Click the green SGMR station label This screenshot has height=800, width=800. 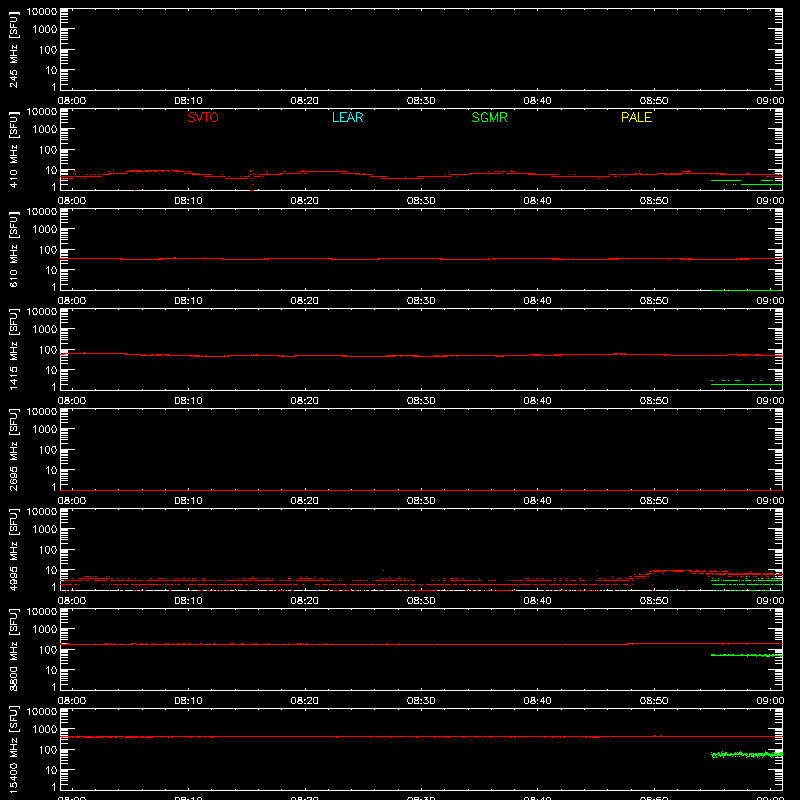(489, 117)
